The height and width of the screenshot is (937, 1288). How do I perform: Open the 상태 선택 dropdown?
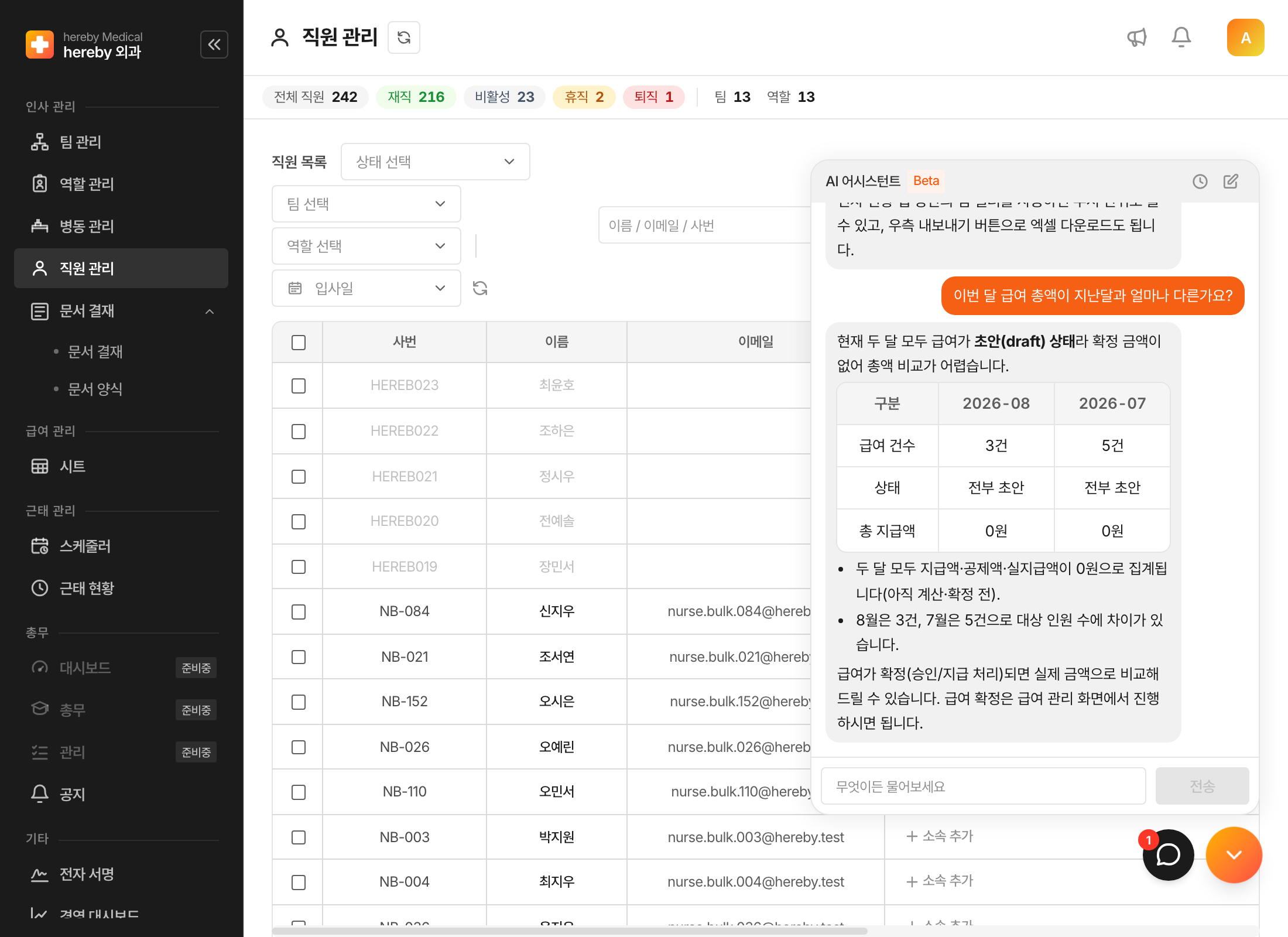click(436, 162)
